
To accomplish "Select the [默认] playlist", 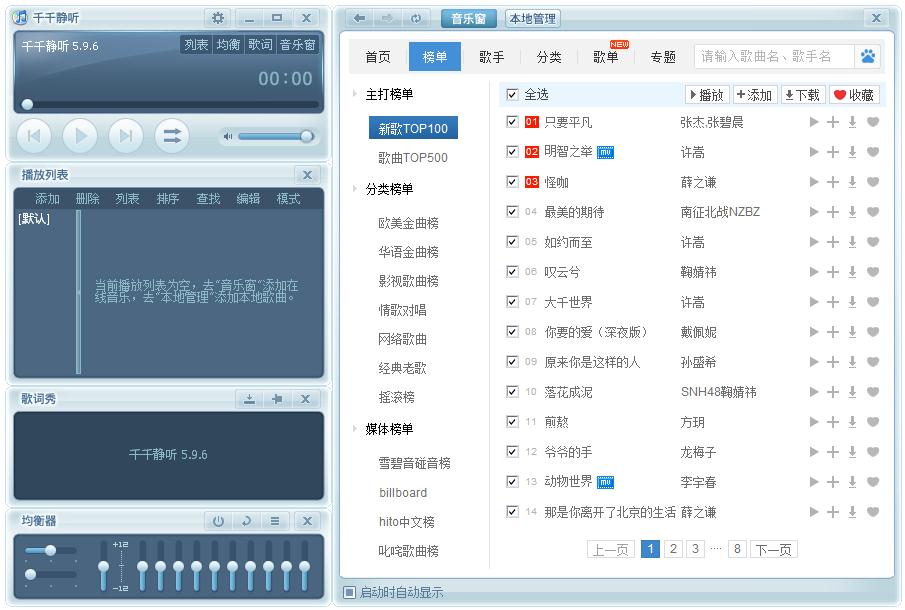I will click(x=34, y=219).
